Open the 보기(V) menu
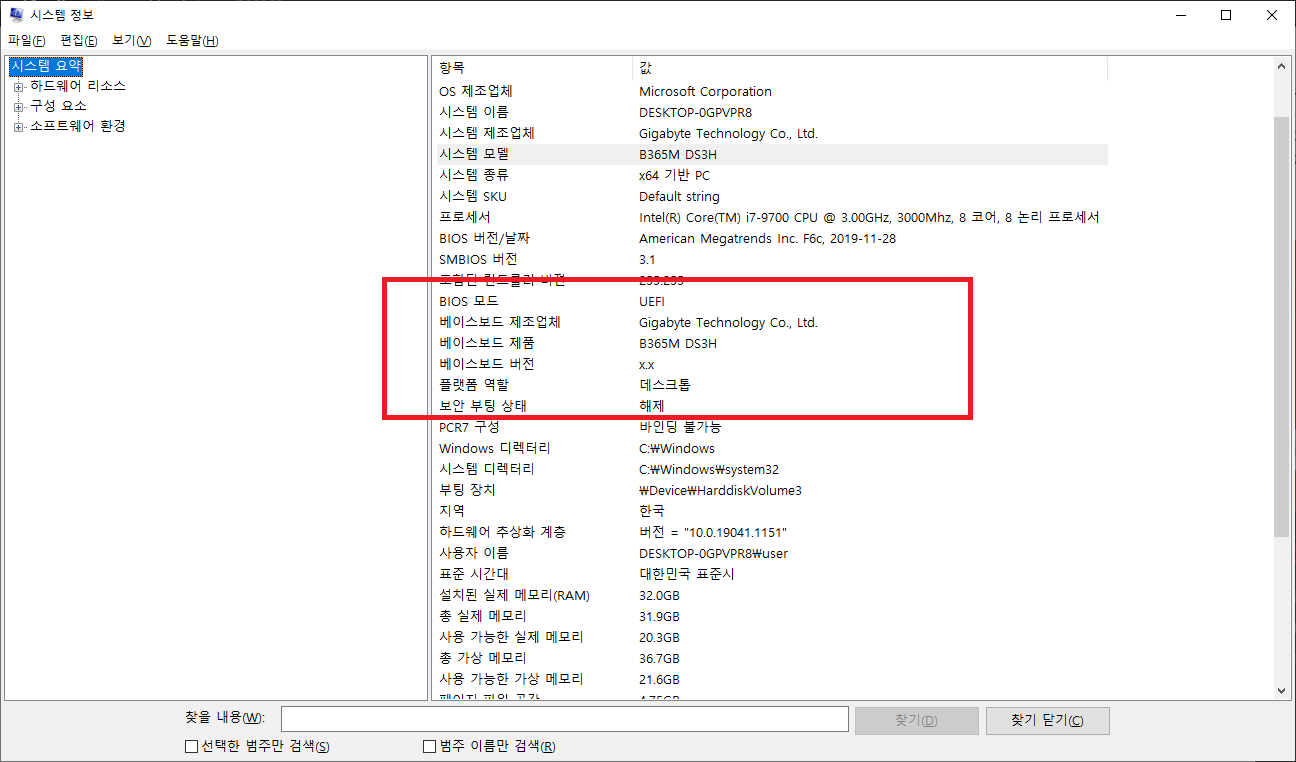Screen dimensions: 1296x762 (132, 40)
